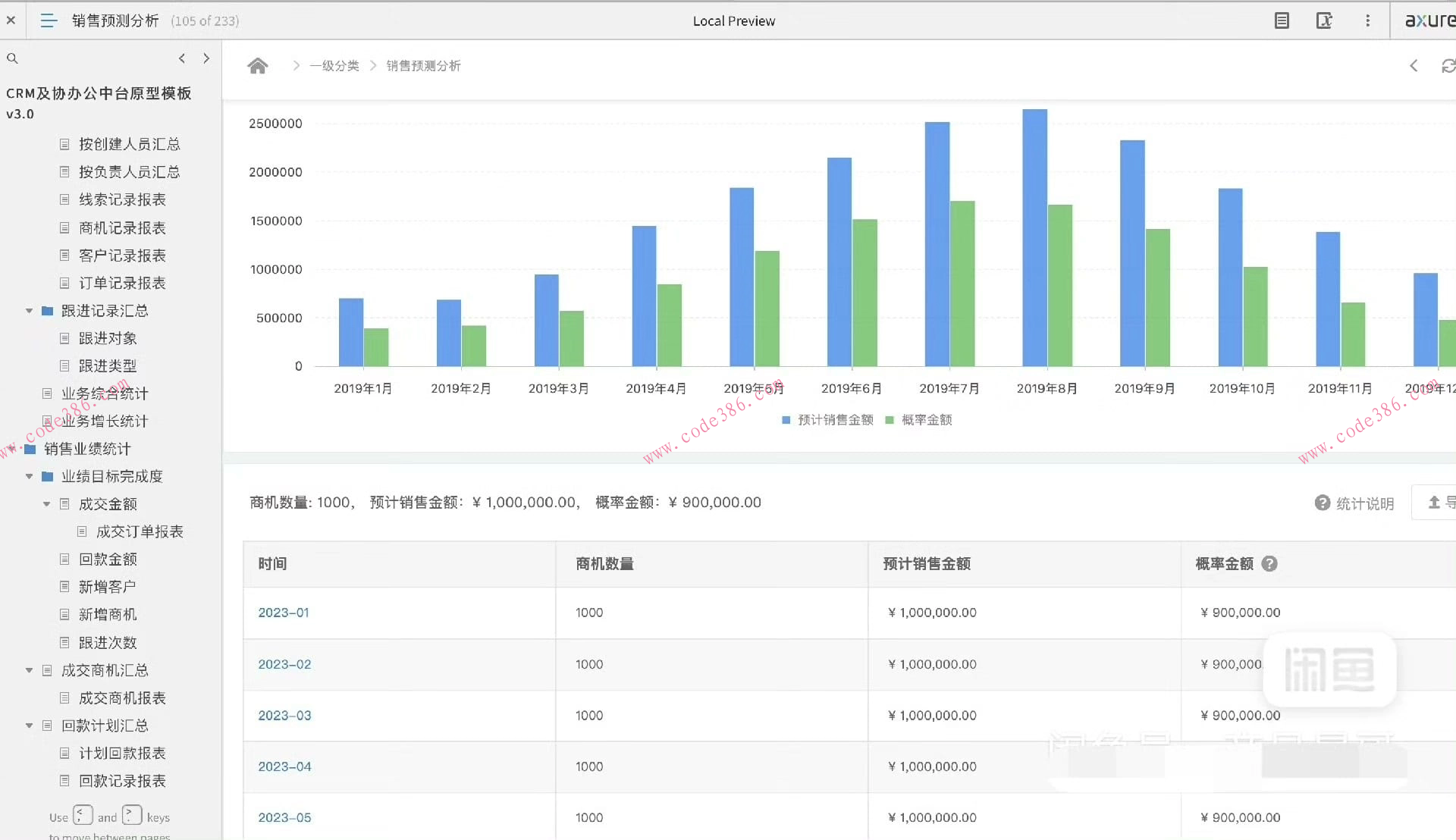This screenshot has height=840, width=1456.
Task: Click the inspect tool icon in header
Action: coord(1324,20)
